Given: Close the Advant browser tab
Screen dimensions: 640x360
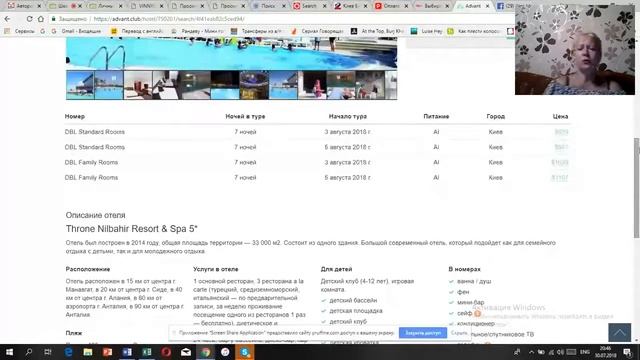Looking at the screenshot, I should tap(487, 6).
